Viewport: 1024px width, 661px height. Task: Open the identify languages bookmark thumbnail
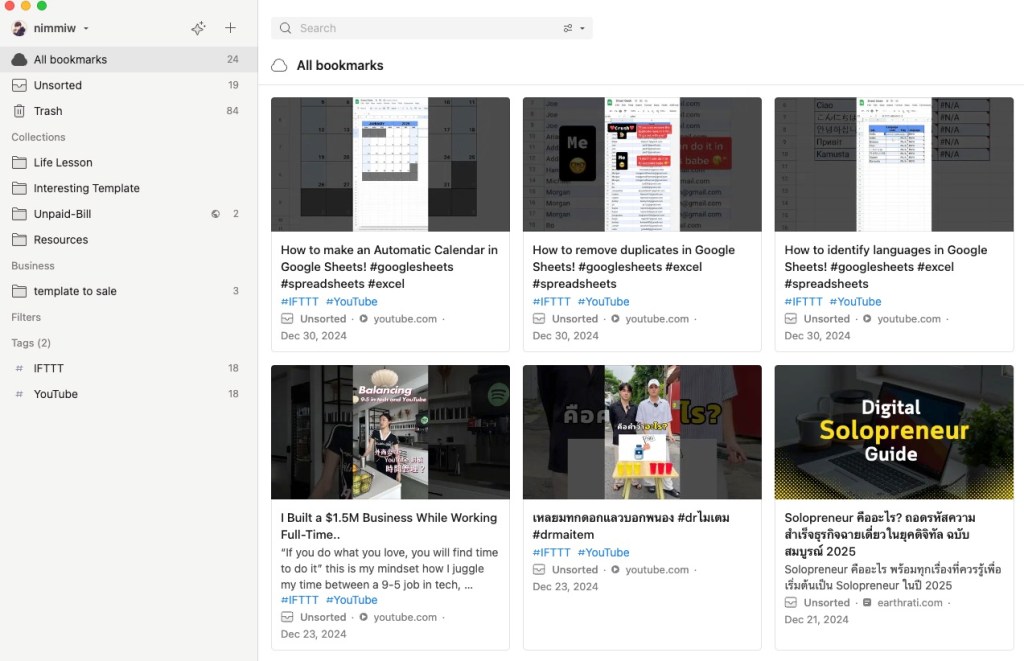point(894,165)
